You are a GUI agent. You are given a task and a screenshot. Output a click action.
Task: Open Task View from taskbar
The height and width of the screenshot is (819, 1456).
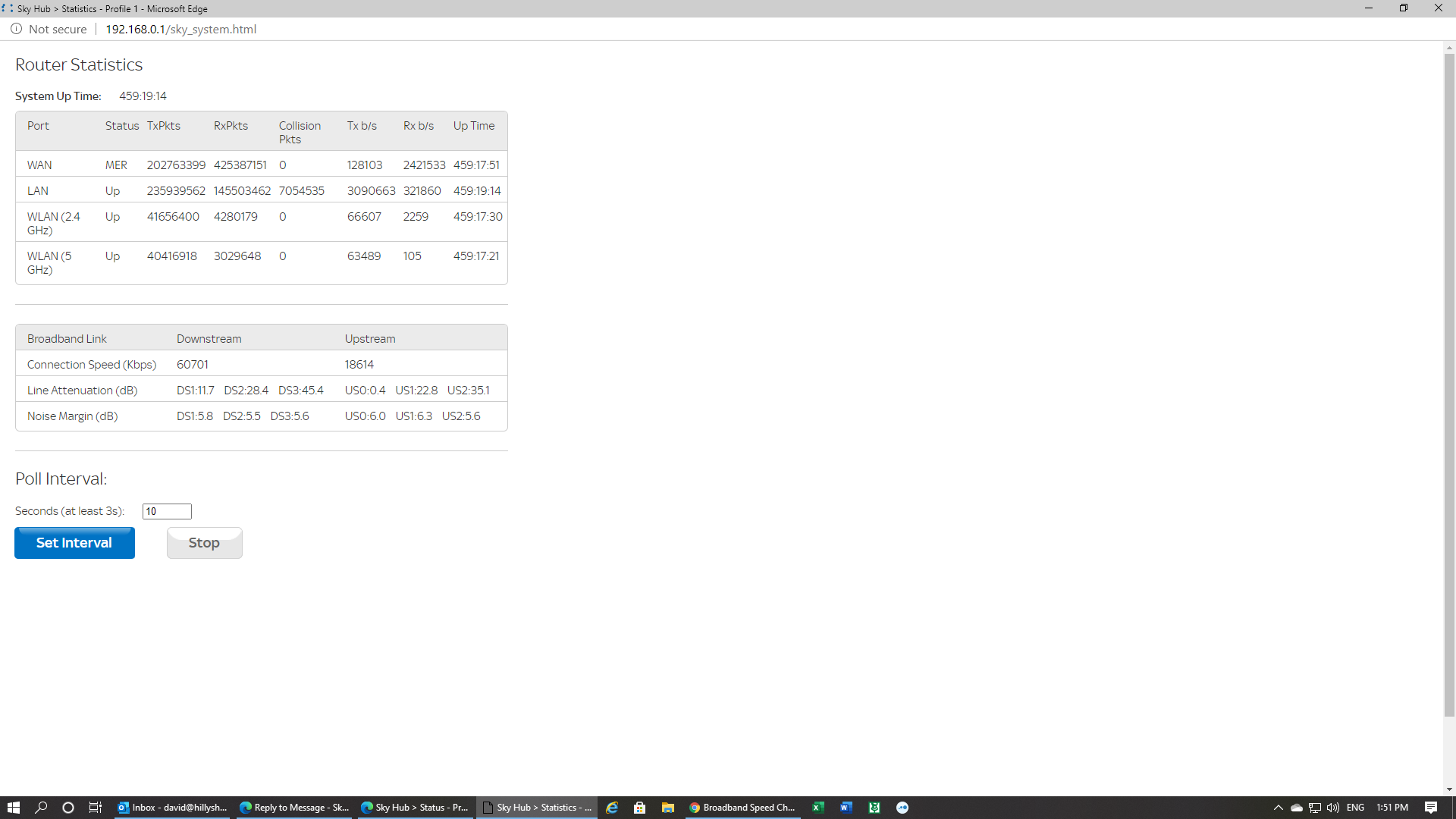(96, 808)
